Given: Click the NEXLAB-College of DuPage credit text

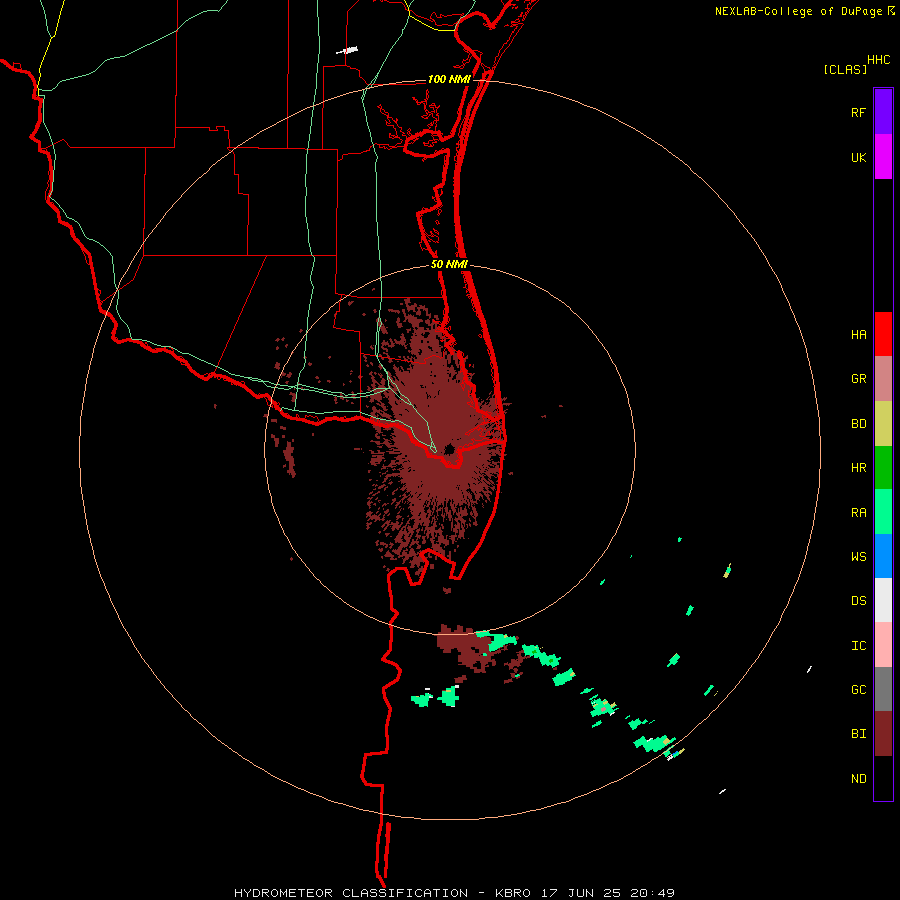Looking at the screenshot, I should pyautogui.click(x=798, y=11).
